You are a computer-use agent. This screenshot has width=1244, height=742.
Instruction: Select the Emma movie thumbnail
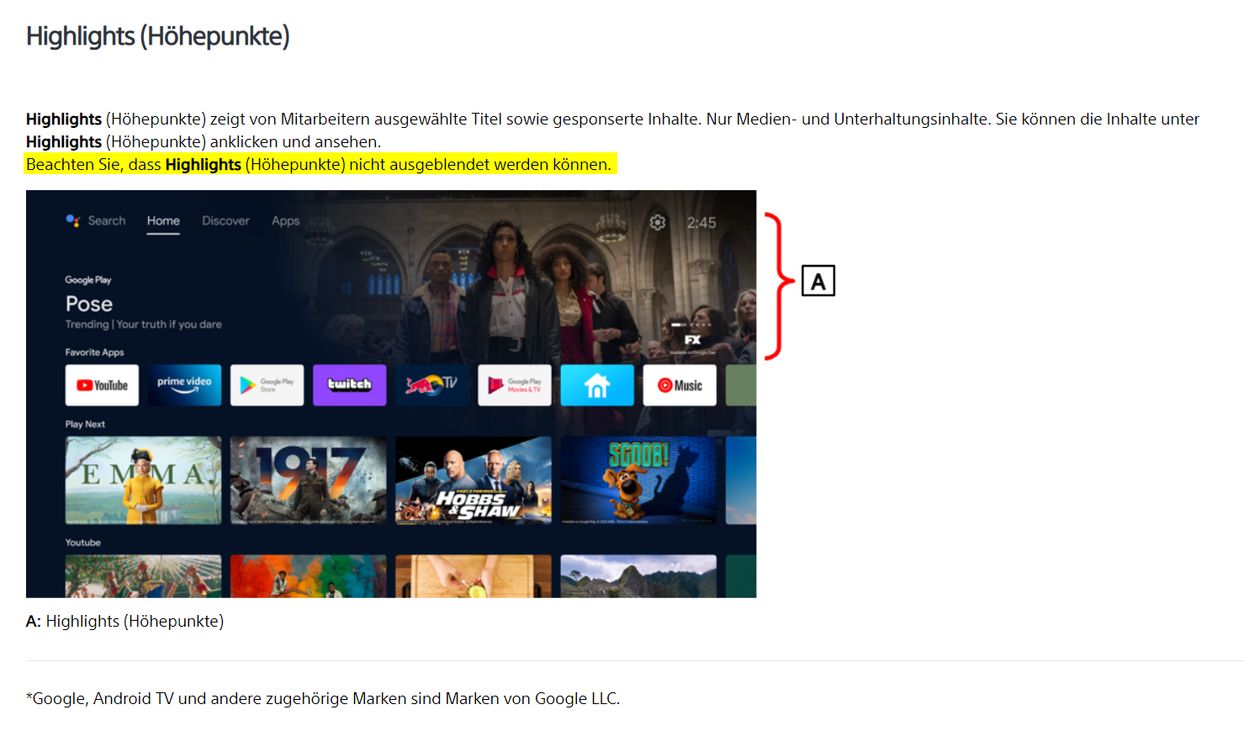point(143,480)
